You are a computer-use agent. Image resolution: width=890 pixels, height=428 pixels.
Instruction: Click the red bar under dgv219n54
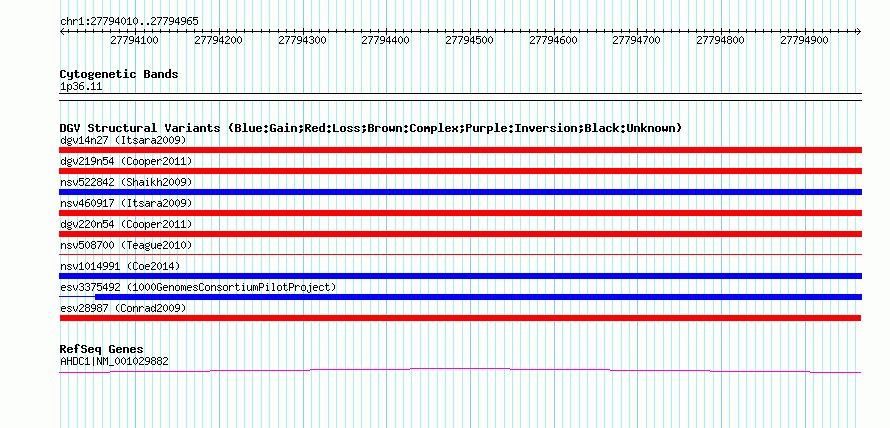pos(460,171)
